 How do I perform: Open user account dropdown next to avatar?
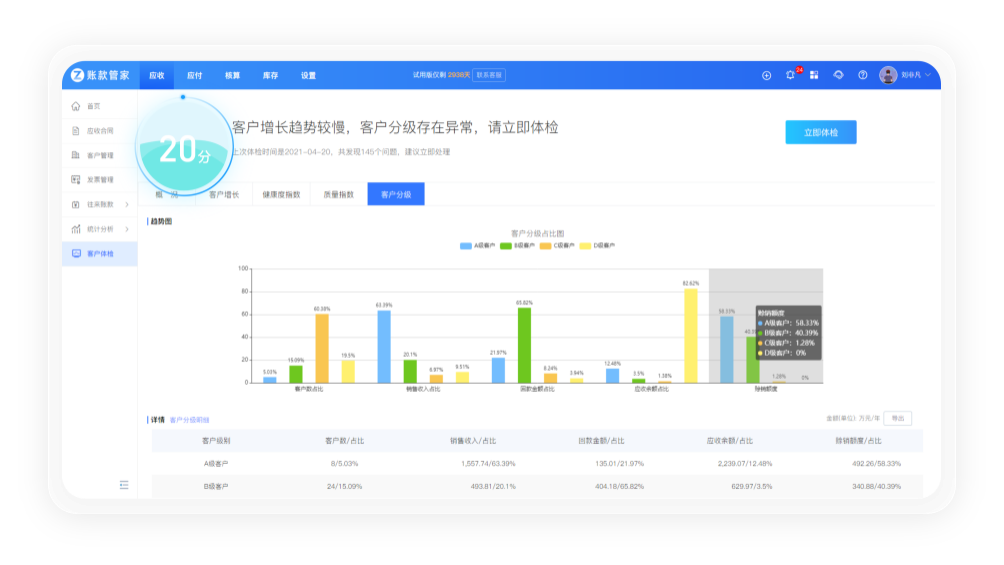[928, 75]
